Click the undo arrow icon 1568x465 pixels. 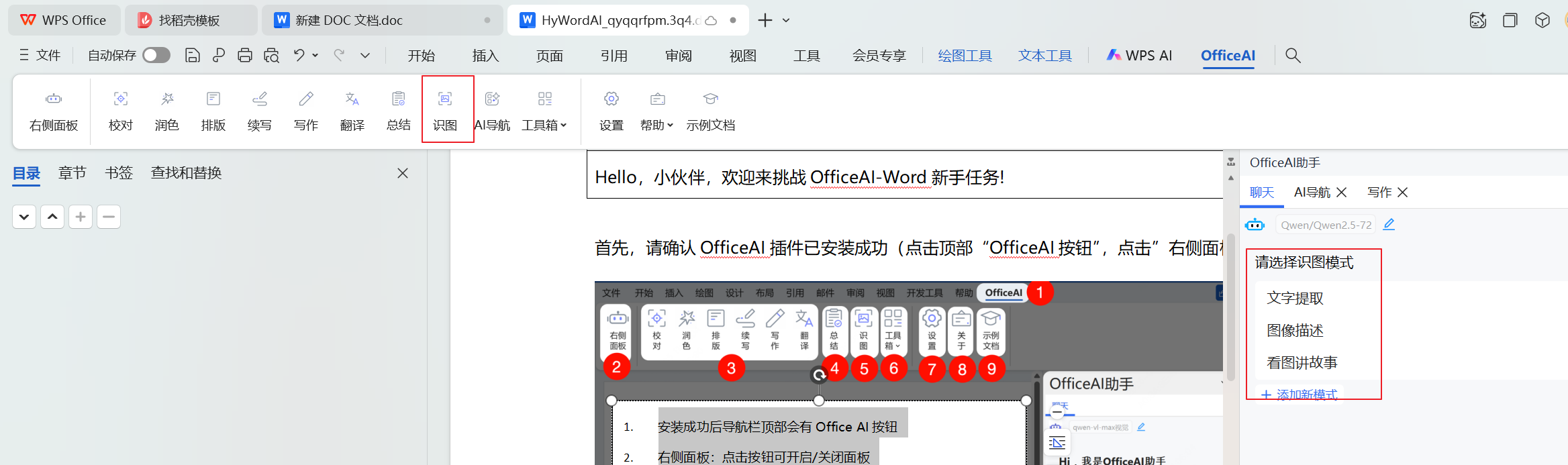[x=299, y=55]
